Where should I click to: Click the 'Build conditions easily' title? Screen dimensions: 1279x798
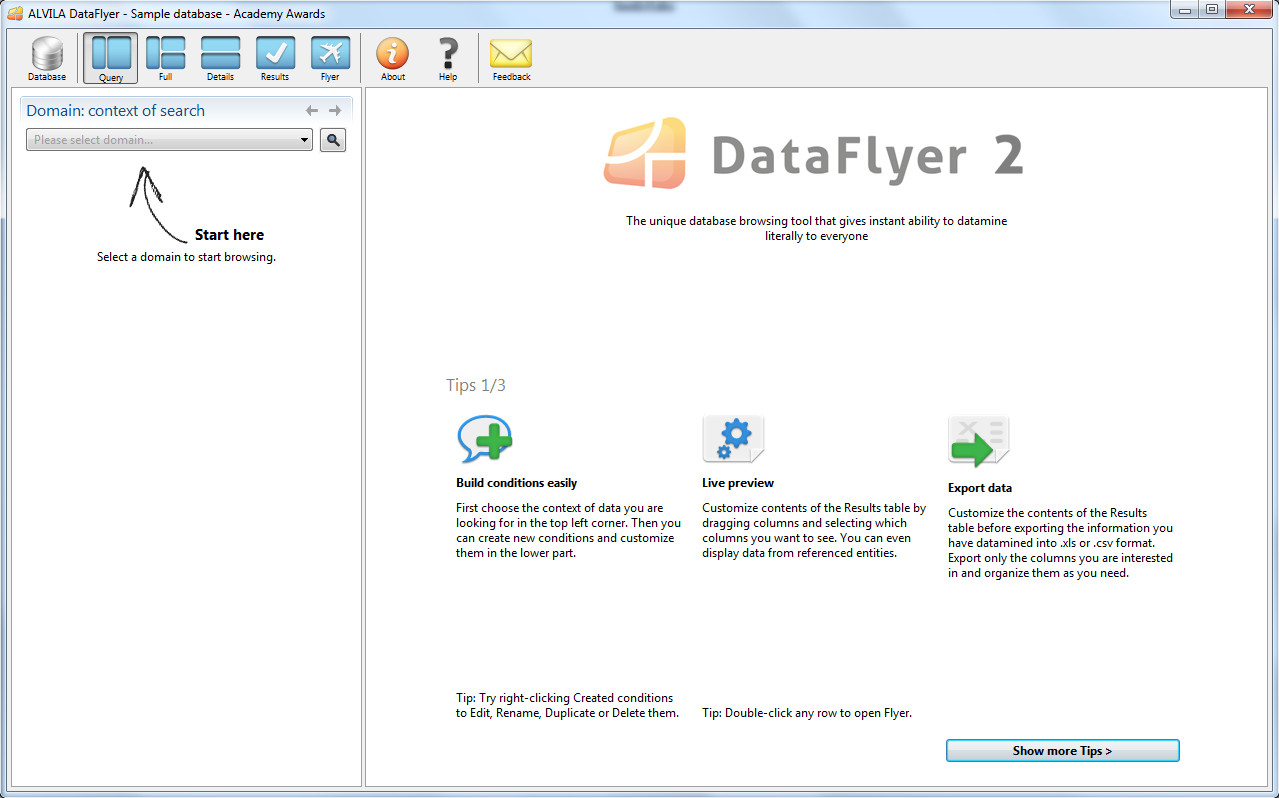click(516, 483)
